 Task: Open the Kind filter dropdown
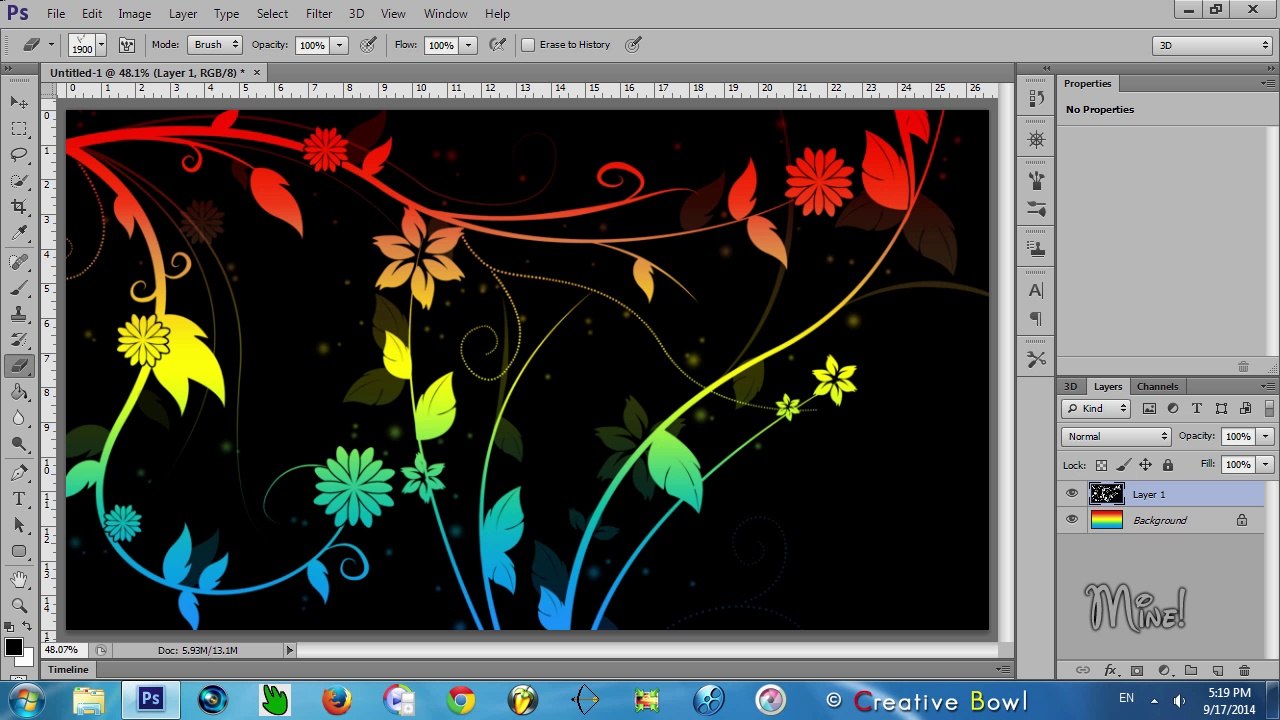click(x=1096, y=408)
